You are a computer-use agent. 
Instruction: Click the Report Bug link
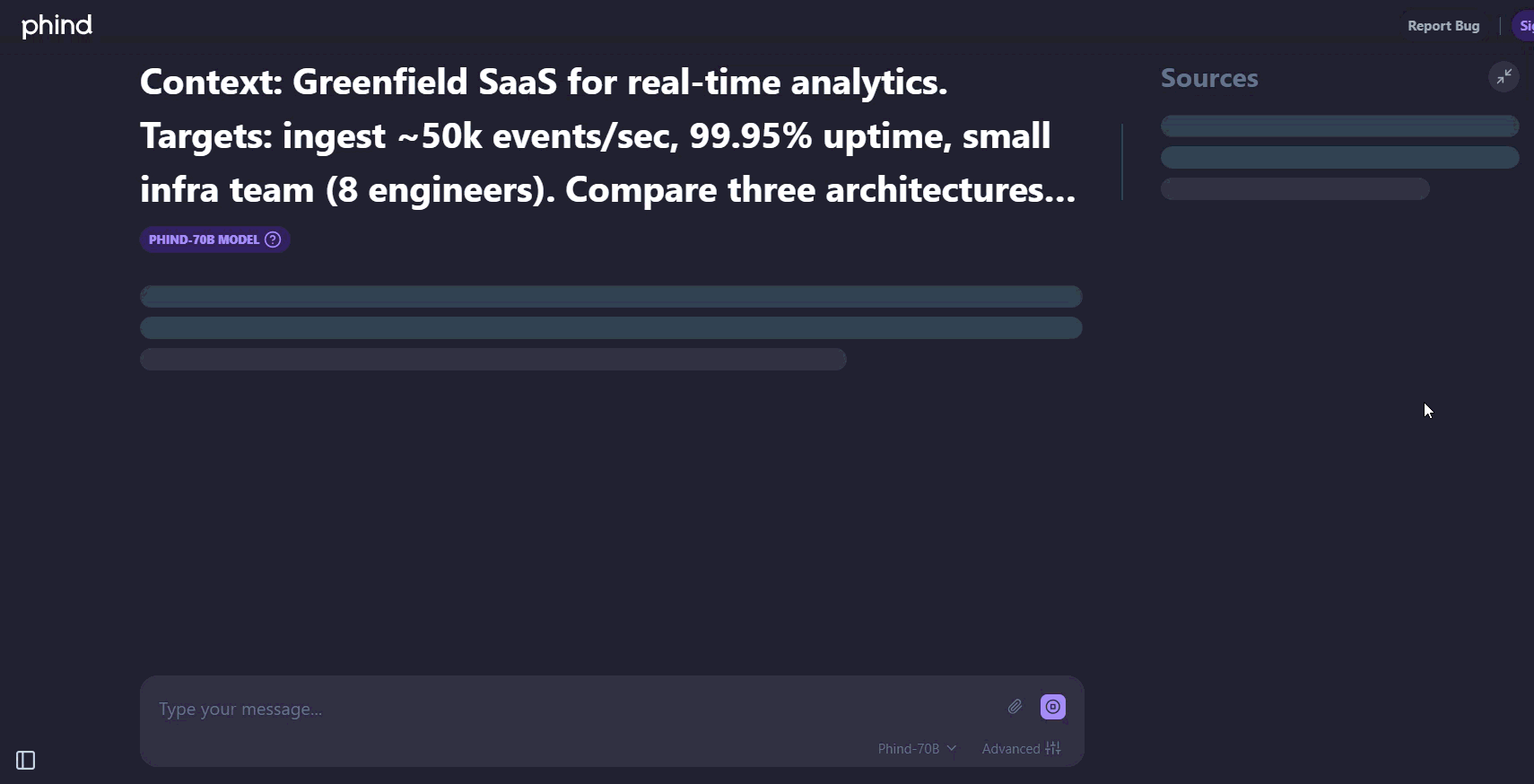coord(1442,26)
